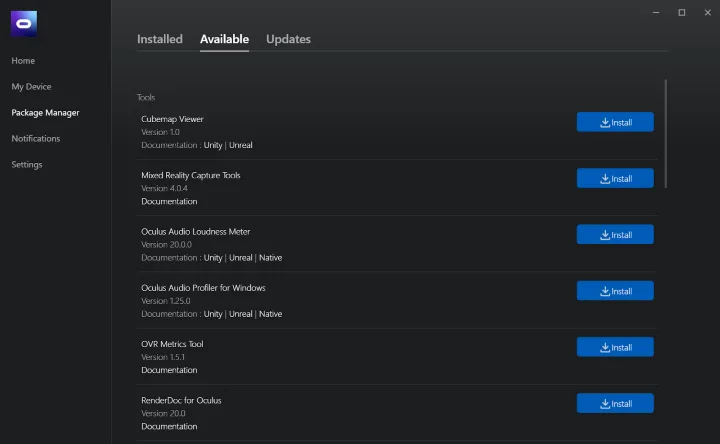Click the Version 1.25.0 text

pos(166,301)
